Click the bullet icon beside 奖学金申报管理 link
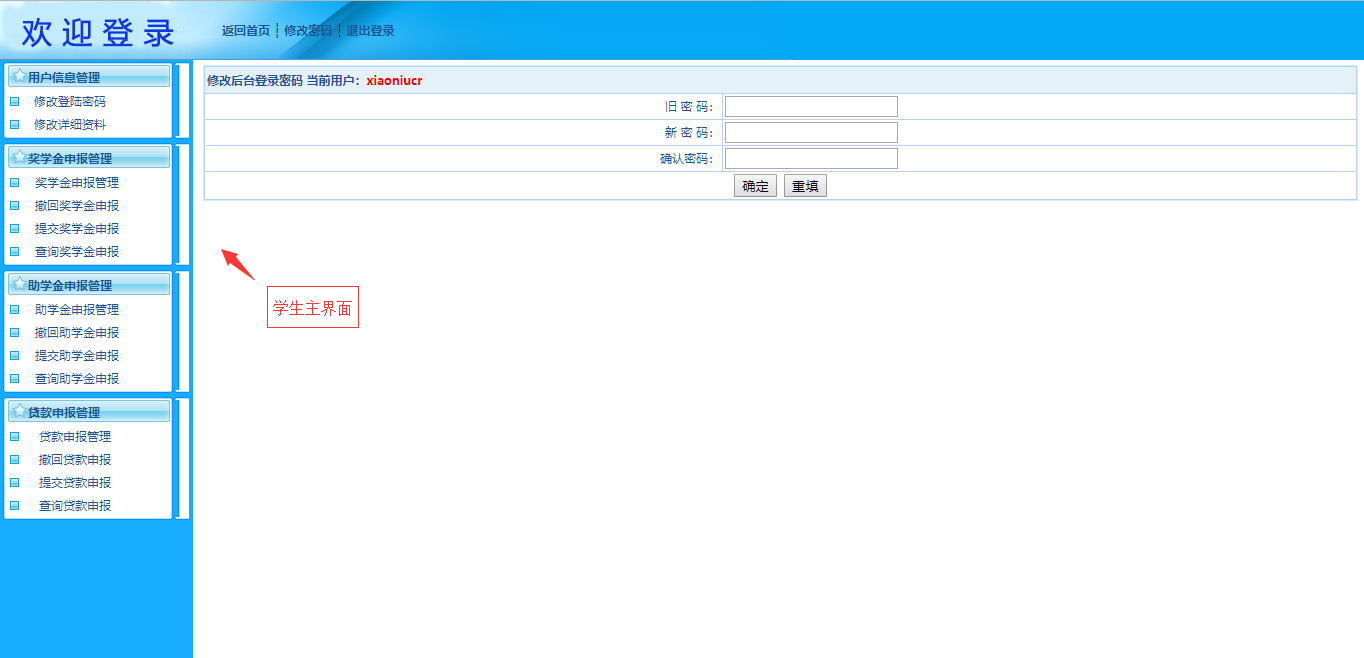Image resolution: width=1364 pixels, height=658 pixels. pyautogui.click(x=15, y=183)
